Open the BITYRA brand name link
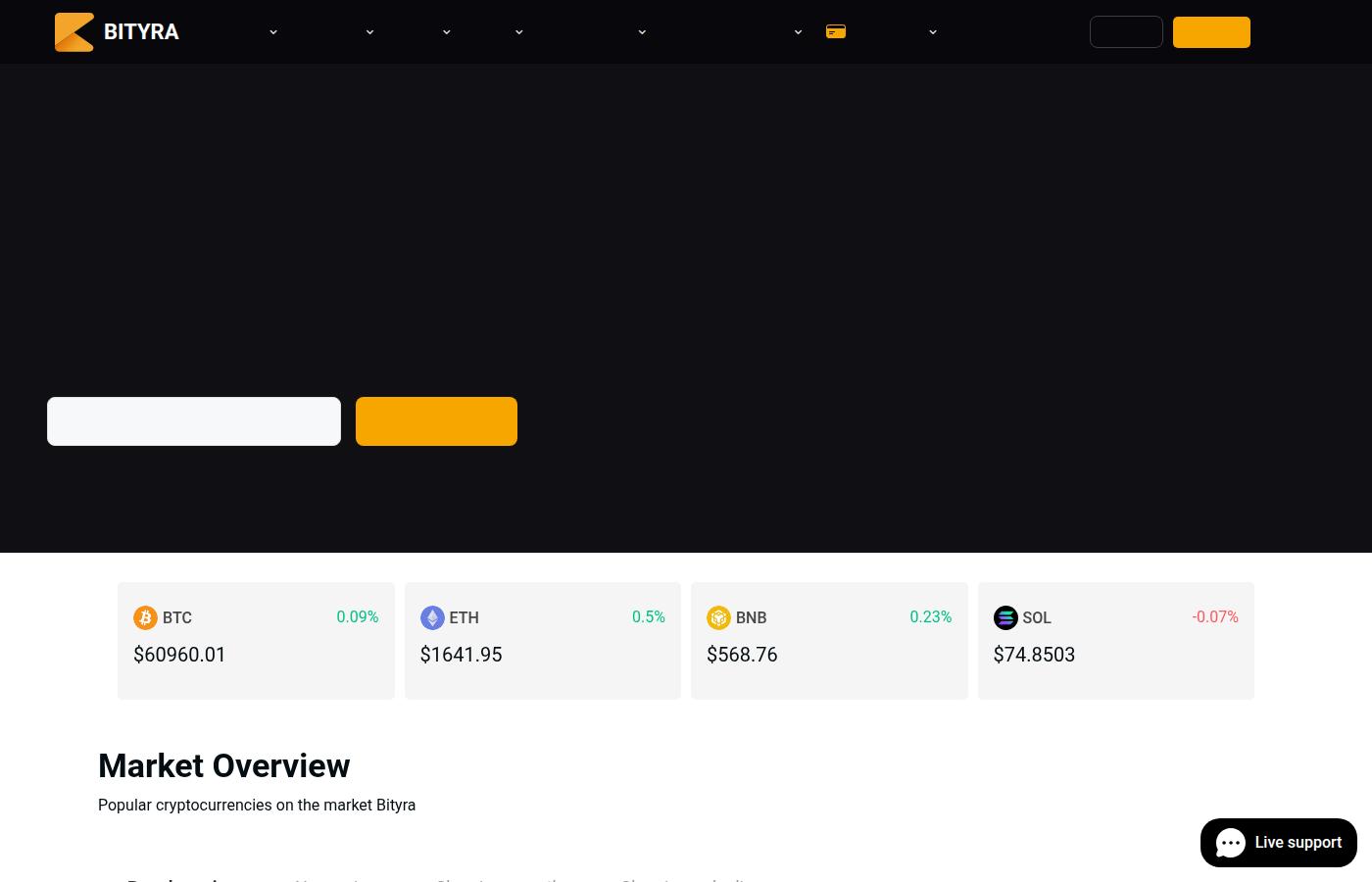This screenshot has height=882, width=1372. pos(141,32)
